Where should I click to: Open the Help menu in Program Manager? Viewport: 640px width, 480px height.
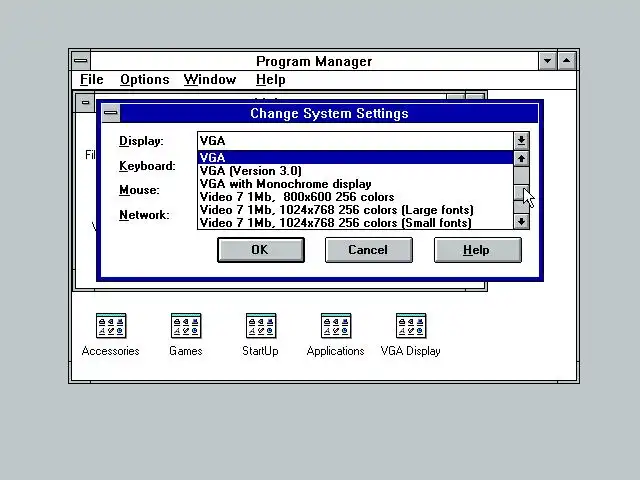[x=270, y=79]
